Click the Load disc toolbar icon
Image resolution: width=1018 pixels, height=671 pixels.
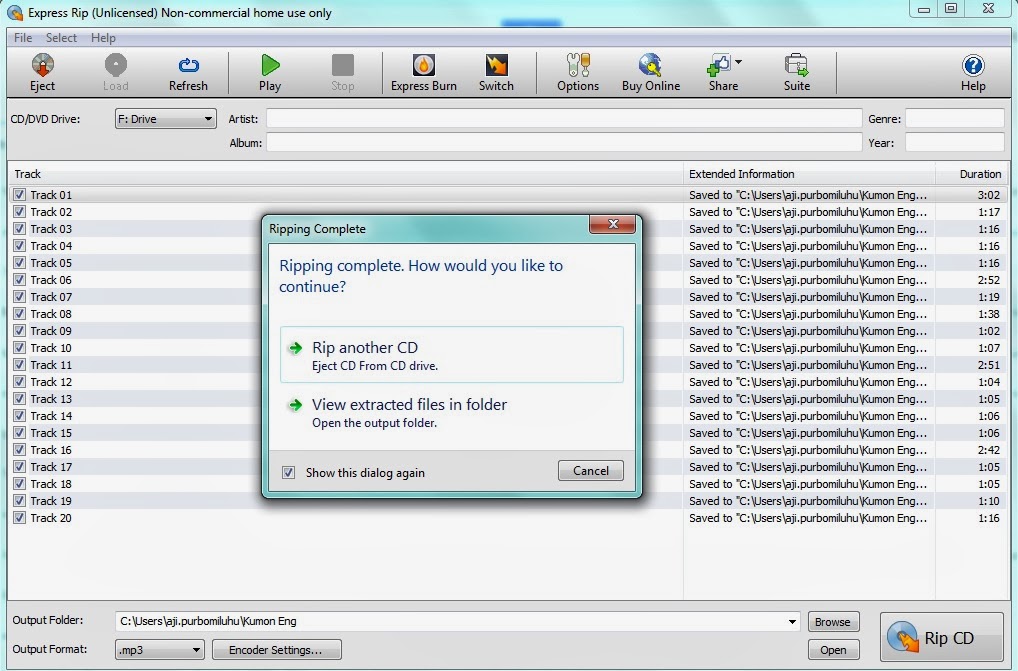(116, 66)
